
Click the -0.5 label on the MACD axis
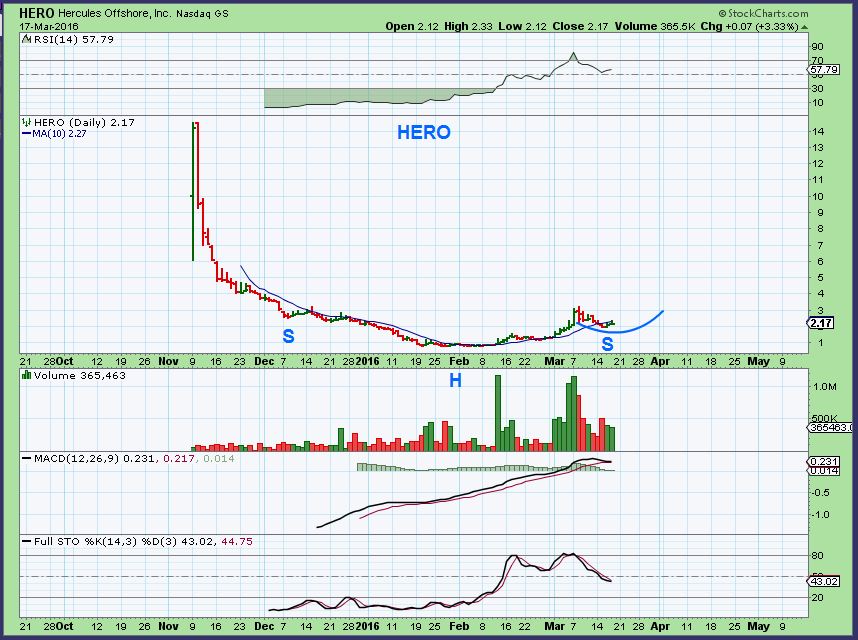(x=821, y=492)
